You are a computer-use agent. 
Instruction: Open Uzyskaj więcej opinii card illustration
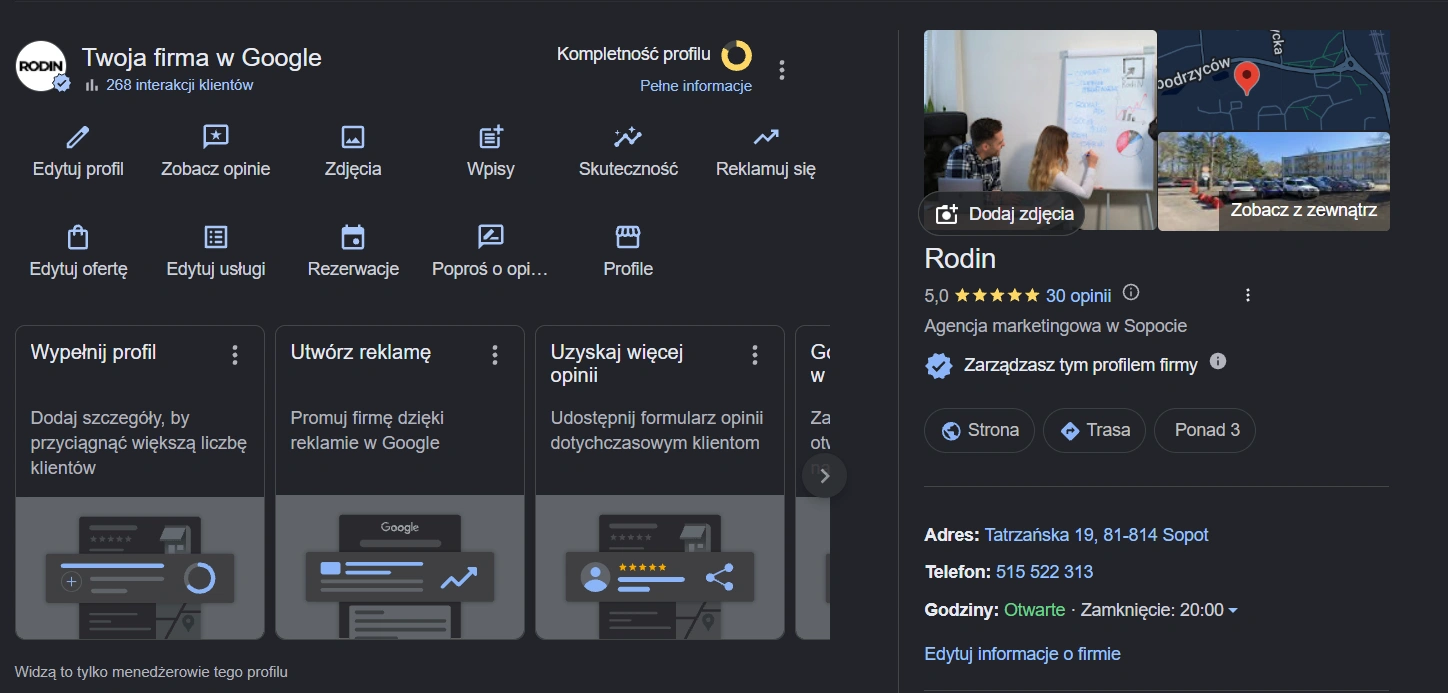tap(660, 567)
